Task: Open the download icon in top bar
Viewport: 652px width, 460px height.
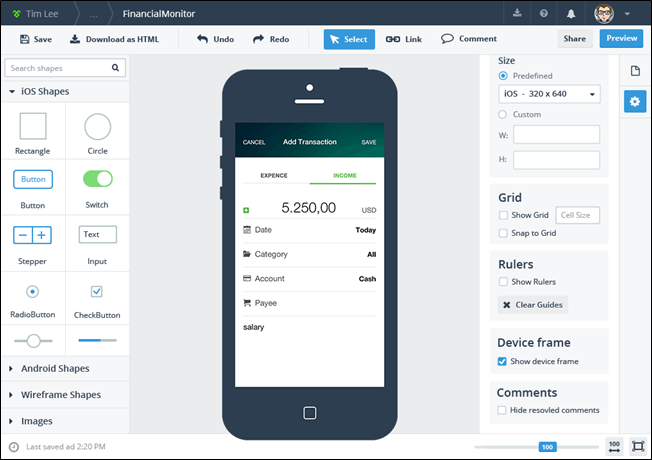Action: pos(517,13)
